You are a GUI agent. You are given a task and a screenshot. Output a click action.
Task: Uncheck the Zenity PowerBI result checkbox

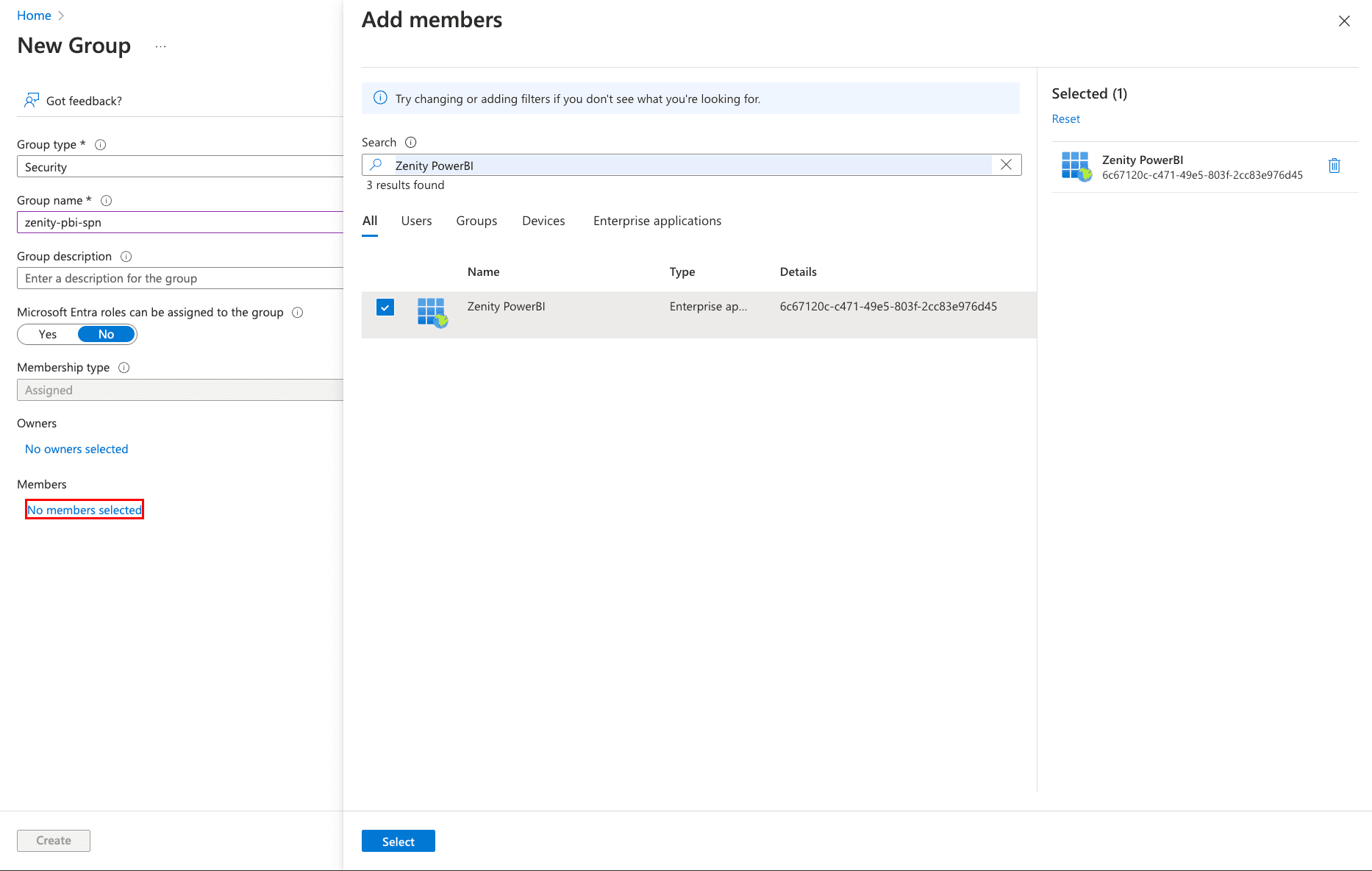pyautogui.click(x=385, y=307)
